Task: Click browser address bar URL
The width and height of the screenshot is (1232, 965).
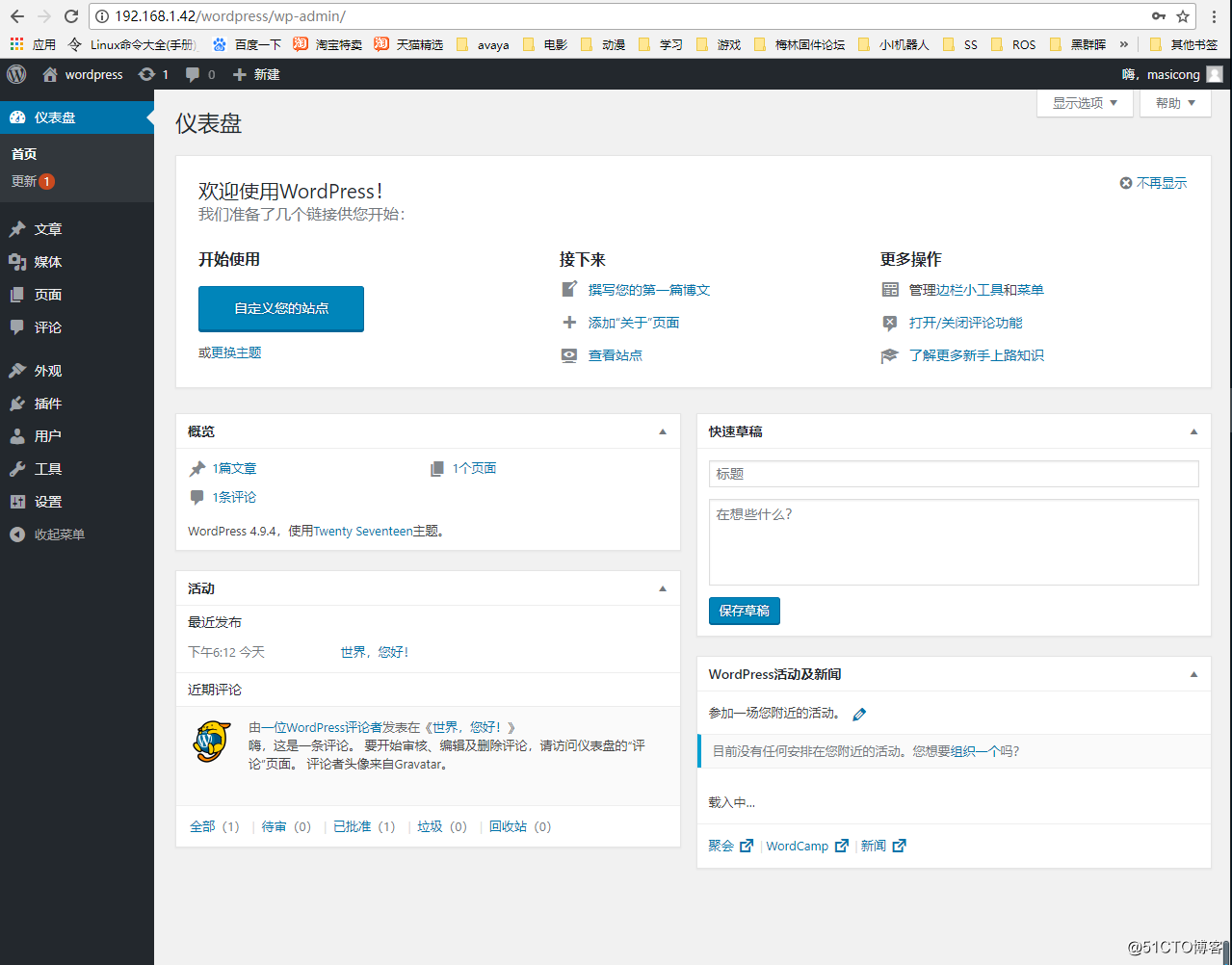Action: click(x=230, y=16)
